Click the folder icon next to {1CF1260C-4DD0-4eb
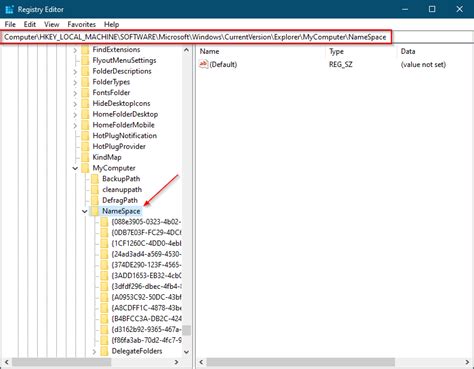 tap(104, 243)
